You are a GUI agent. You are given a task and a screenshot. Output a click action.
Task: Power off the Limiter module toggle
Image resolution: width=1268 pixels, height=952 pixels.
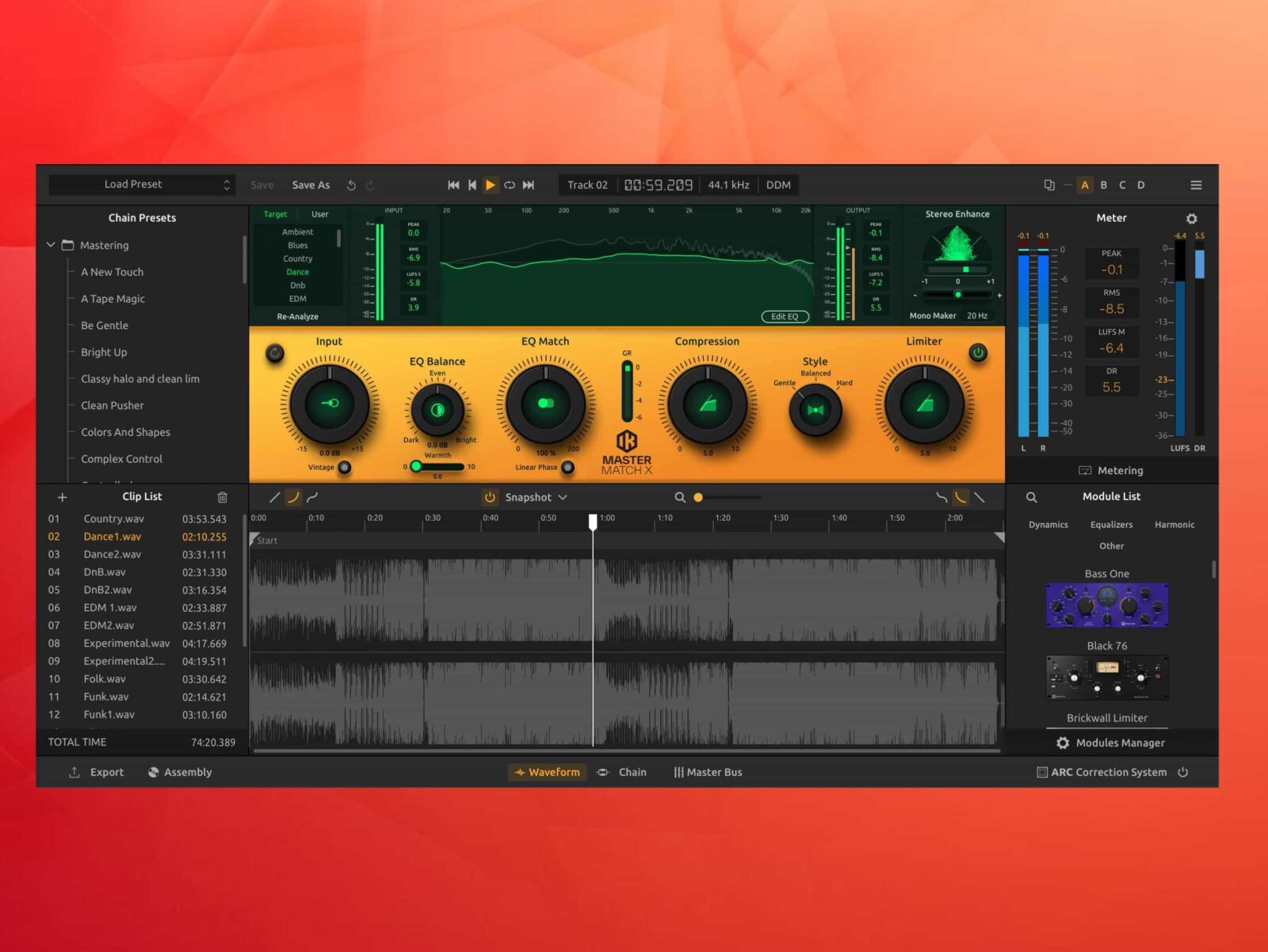pos(978,354)
